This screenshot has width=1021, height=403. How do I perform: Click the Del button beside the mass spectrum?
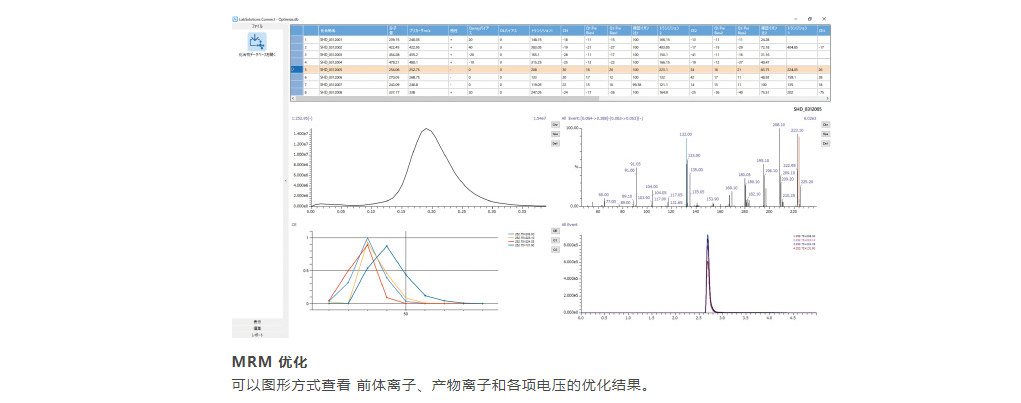pyautogui.click(x=825, y=143)
